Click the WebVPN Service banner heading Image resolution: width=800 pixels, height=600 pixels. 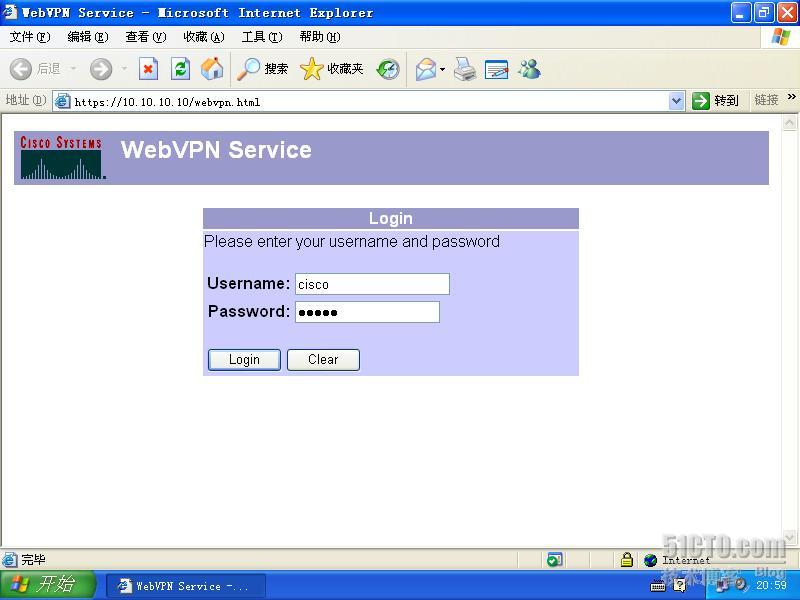(216, 150)
